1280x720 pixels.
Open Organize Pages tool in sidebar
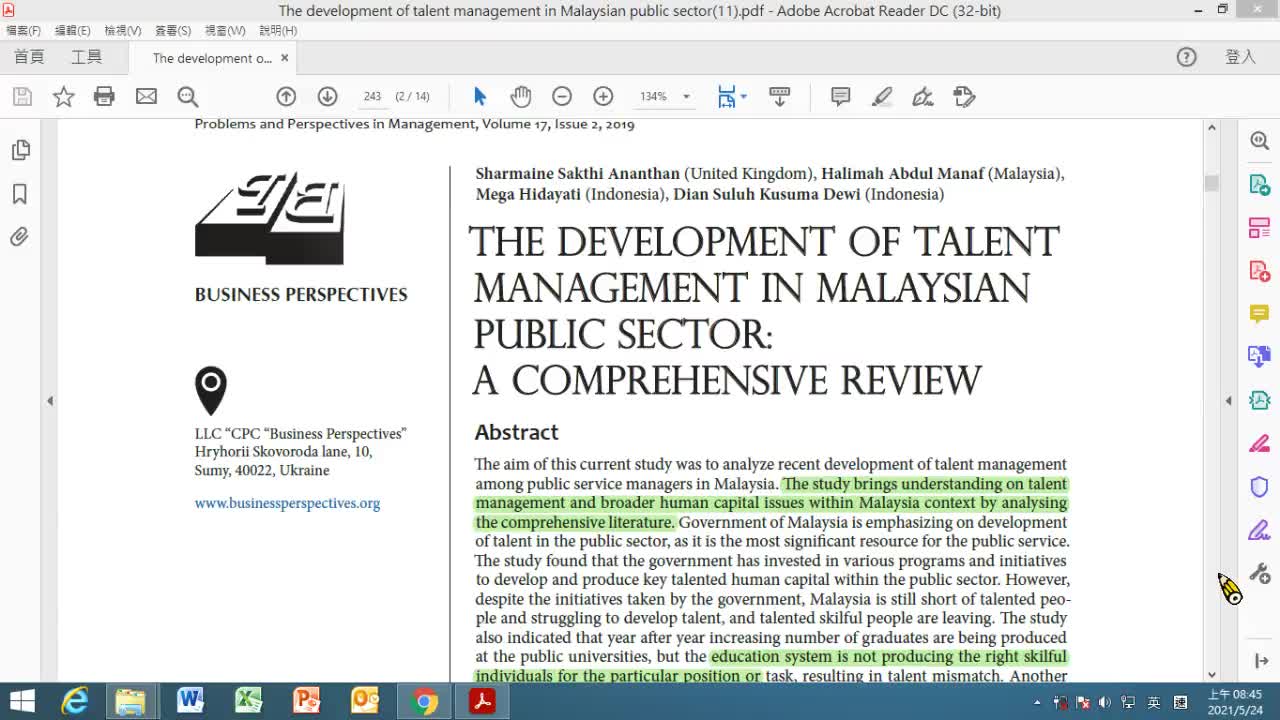pyautogui.click(x=1260, y=227)
